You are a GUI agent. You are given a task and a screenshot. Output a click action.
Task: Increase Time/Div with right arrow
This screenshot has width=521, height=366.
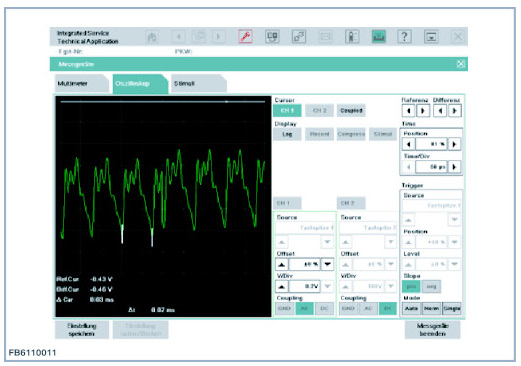pos(454,167)
